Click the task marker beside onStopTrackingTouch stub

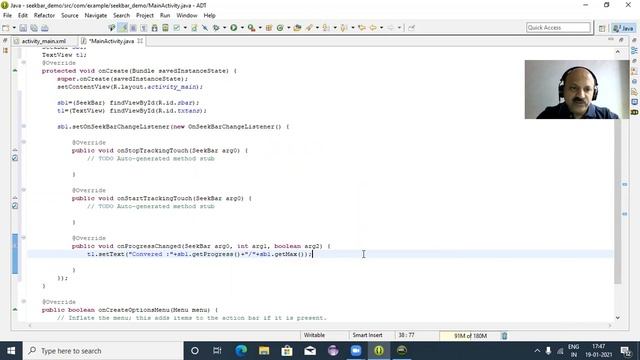click(15, 158)
